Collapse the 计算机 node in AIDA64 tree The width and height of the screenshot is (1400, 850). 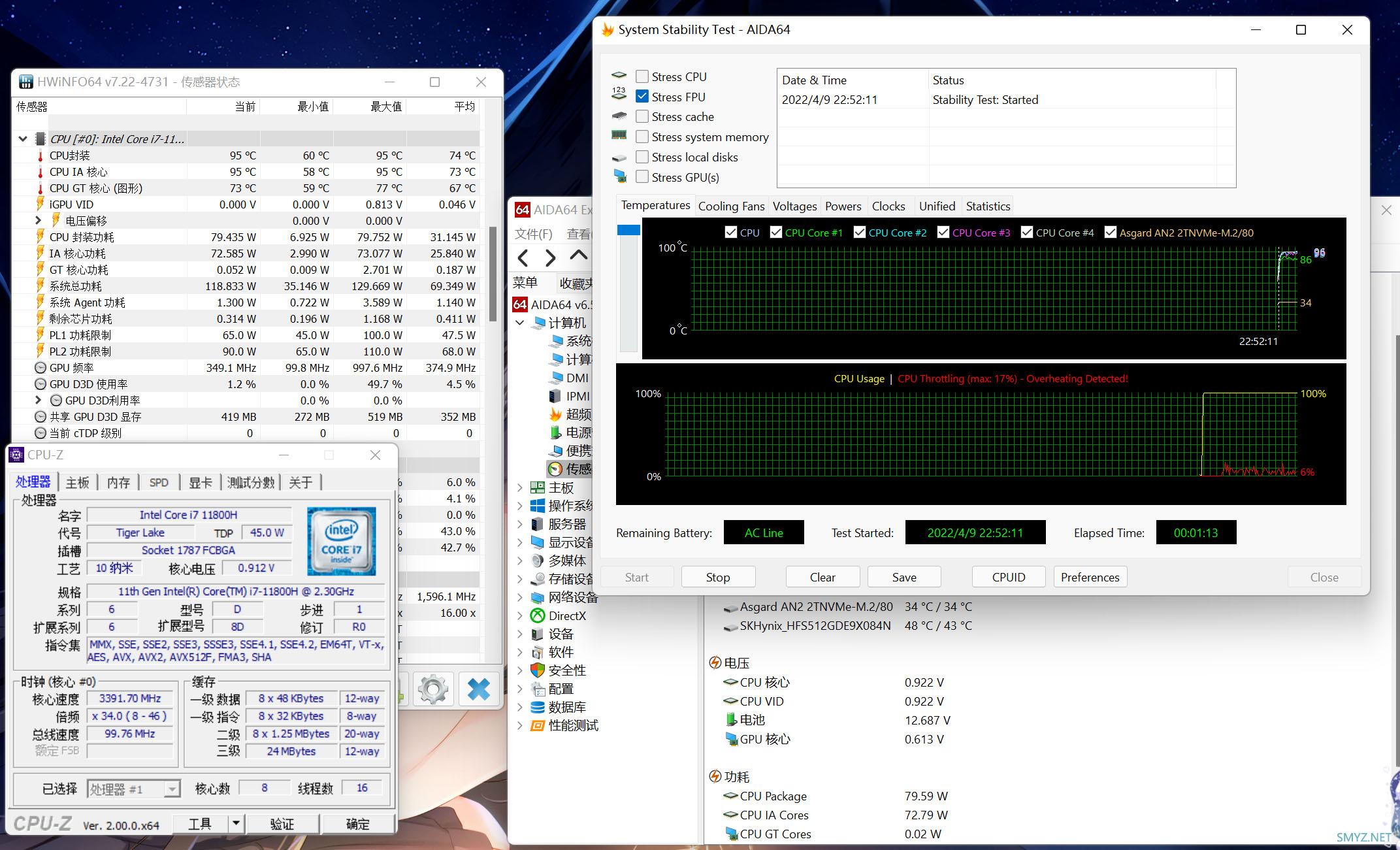pyautogui.click(x=520, y=323)
